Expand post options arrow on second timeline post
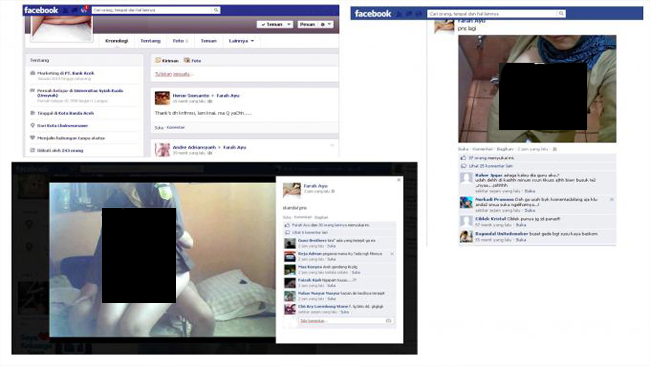 [332, 145]
